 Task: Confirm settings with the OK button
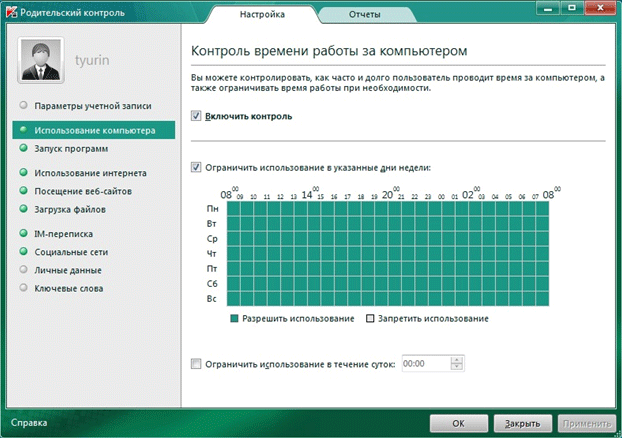[x=459, y=424]
